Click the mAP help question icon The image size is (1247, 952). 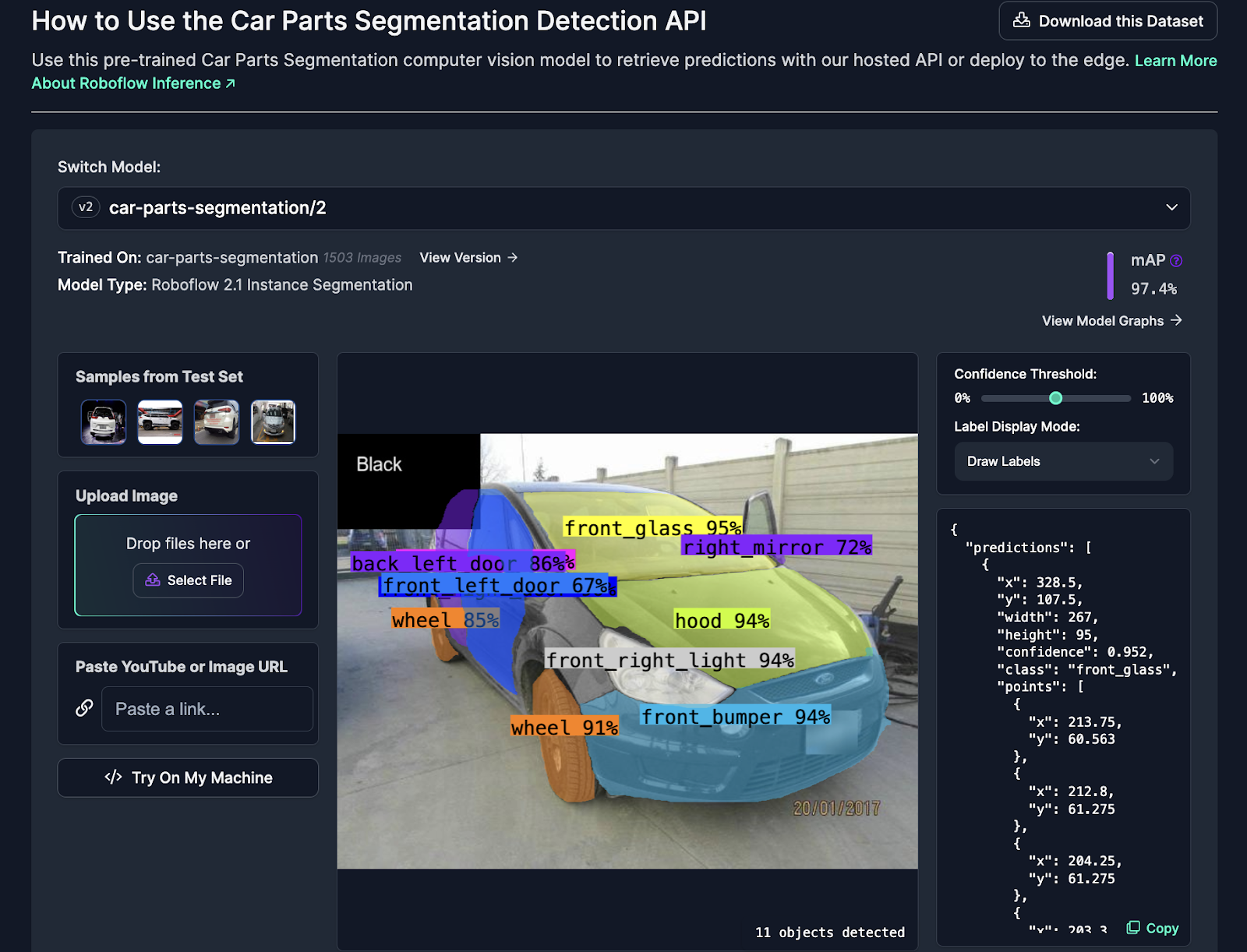click(x=1176, y=261)
